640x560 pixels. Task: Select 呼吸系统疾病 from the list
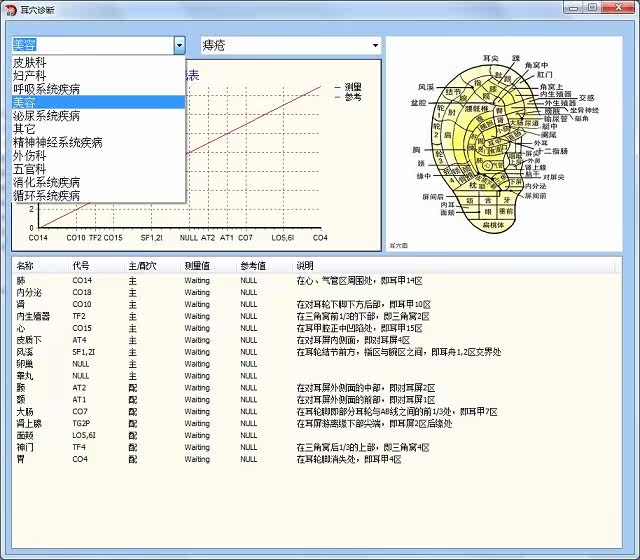[x=47, y=89]
